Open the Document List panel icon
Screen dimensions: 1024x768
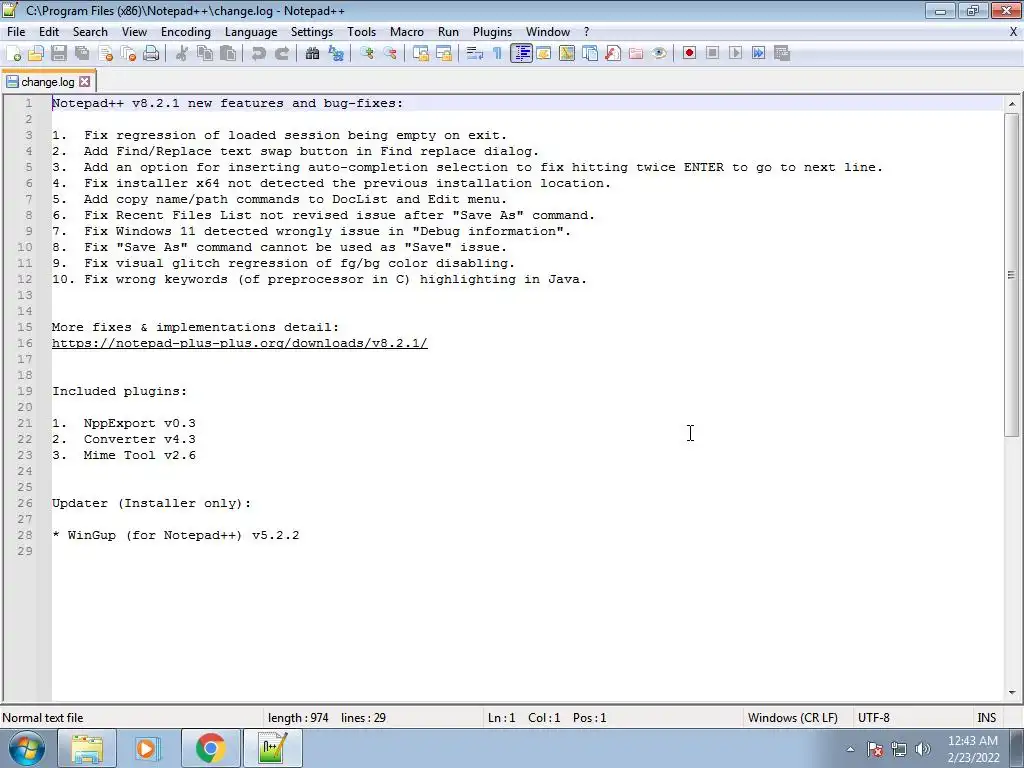click(590, 54)
